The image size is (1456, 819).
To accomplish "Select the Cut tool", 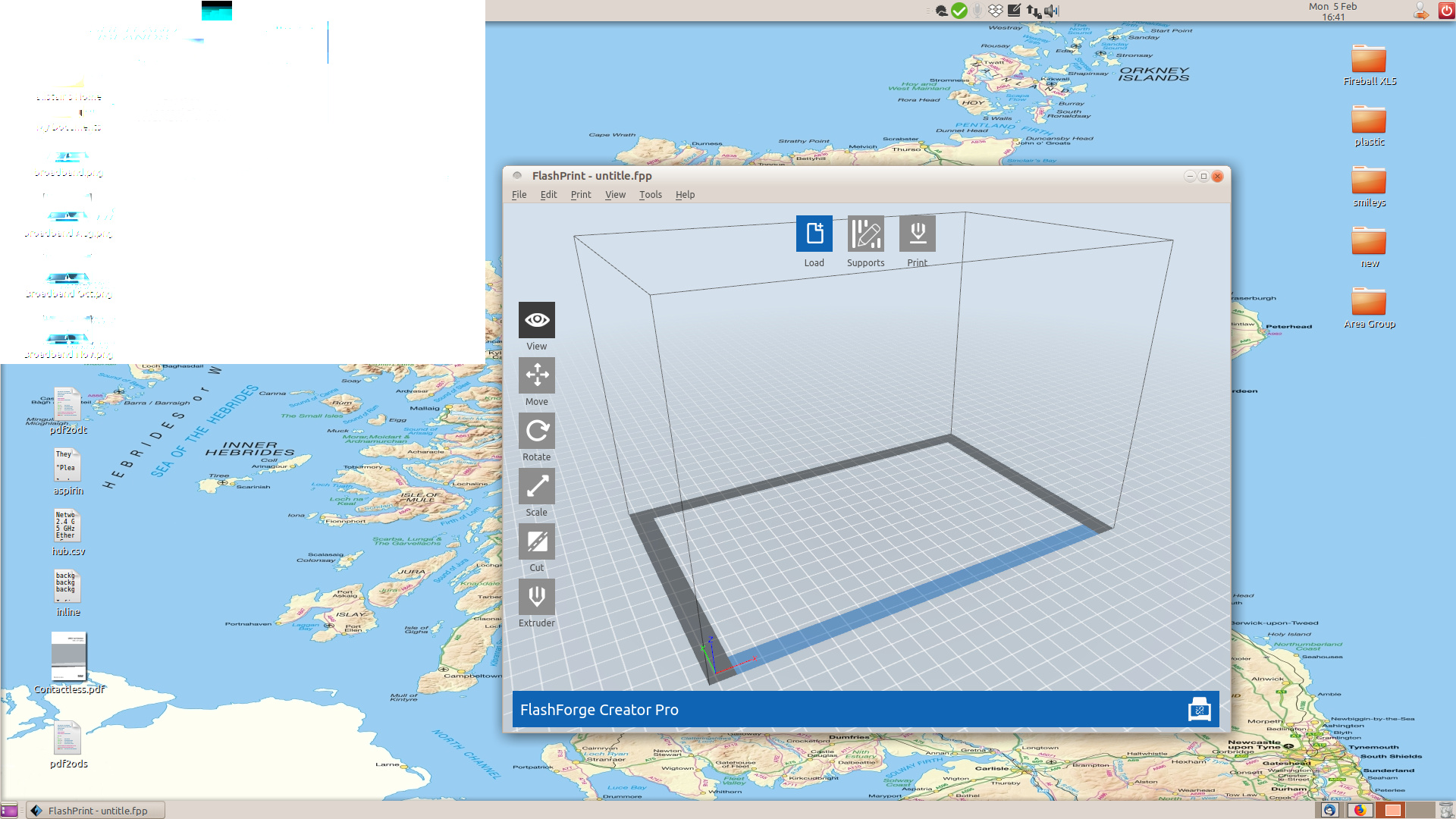I will pyautogui.click(x=536, y=541).
